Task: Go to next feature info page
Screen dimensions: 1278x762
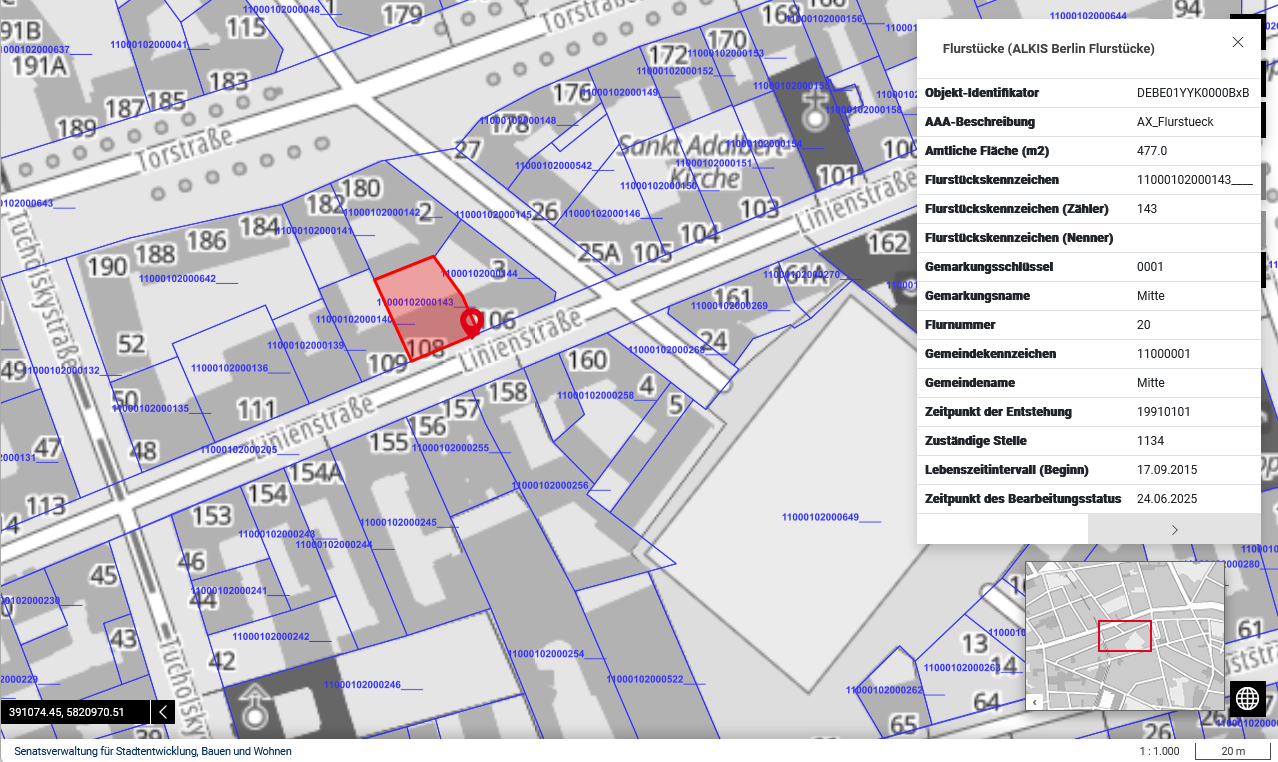Action: [x=1174, y=530]
